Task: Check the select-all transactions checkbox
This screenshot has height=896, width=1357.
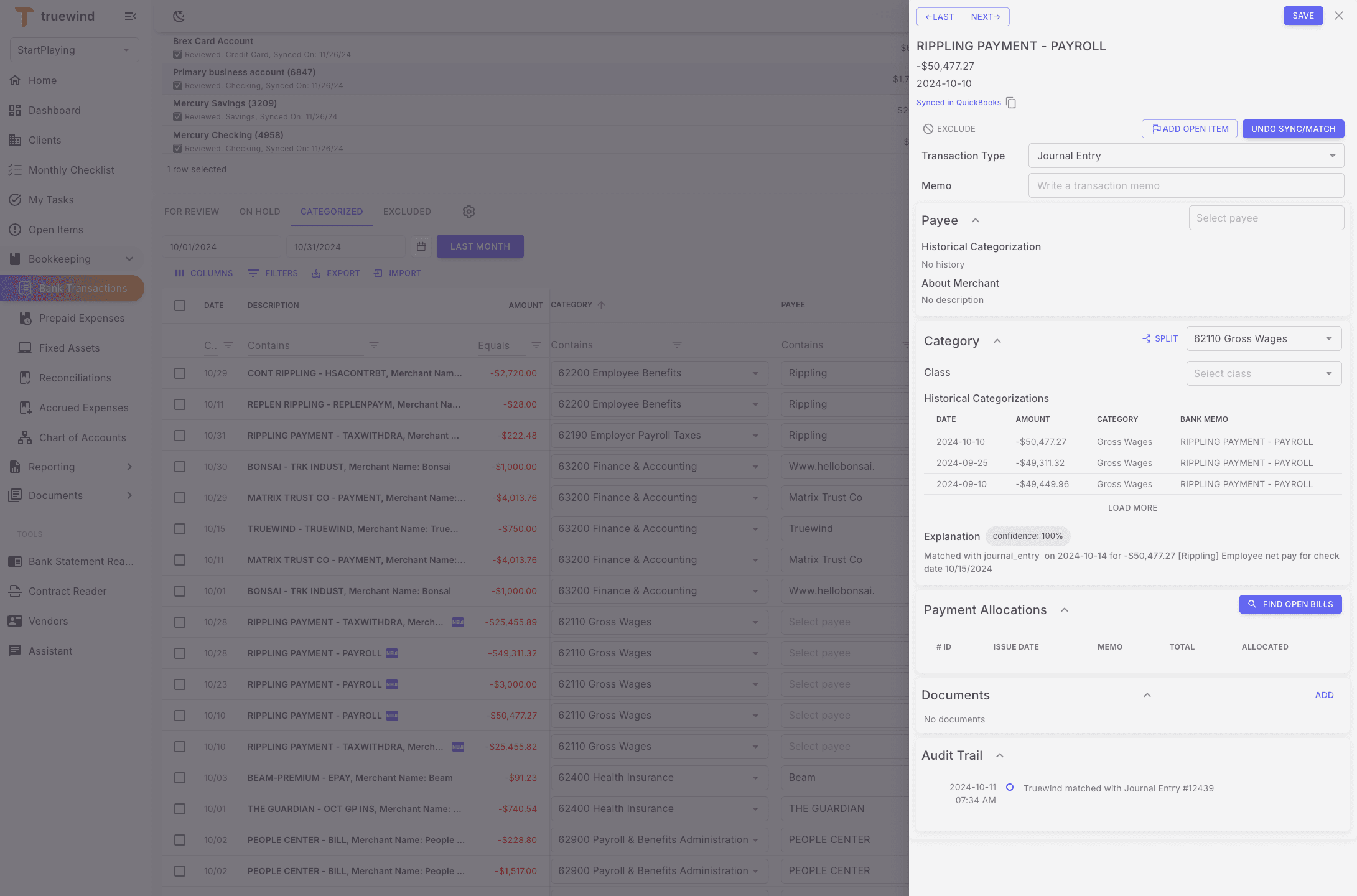Action: 180,306
